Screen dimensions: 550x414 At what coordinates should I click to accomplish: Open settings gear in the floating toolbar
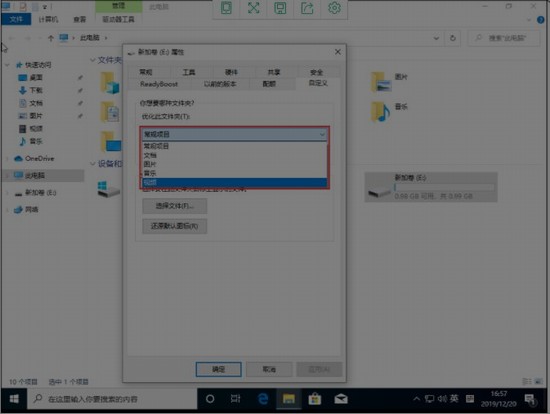tap(334, 8)
